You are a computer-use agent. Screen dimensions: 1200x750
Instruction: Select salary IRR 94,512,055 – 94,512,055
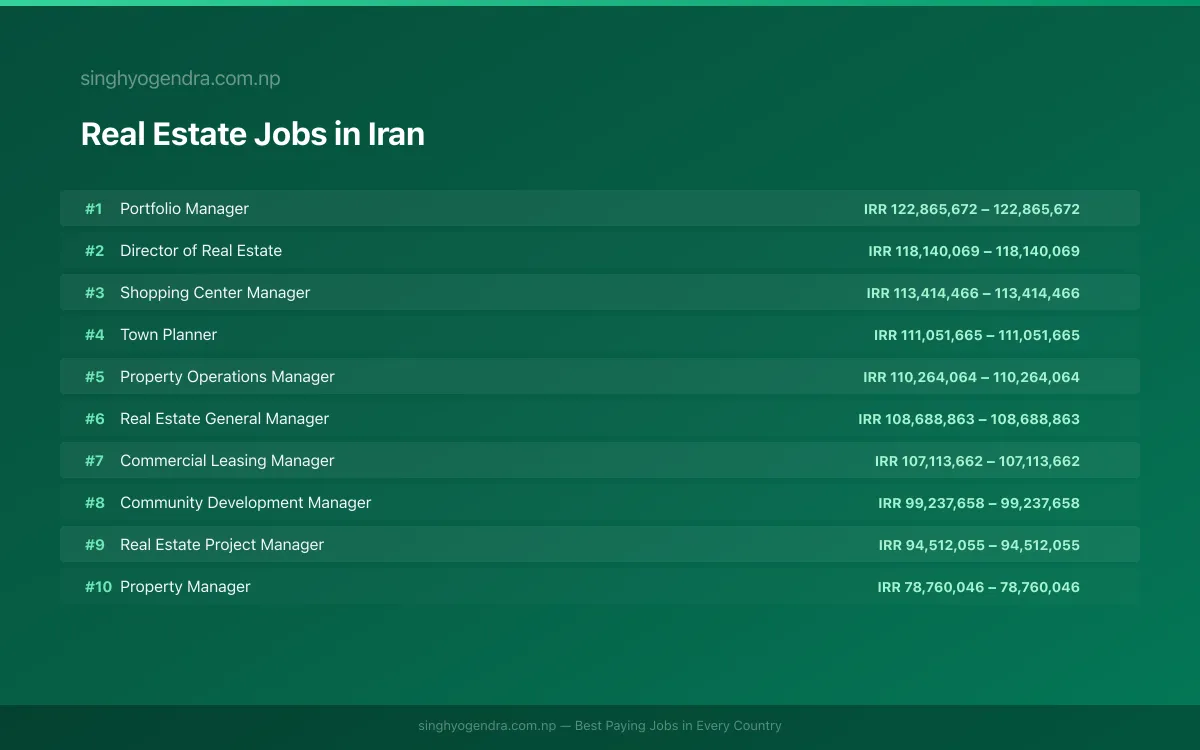pos(979,545)
